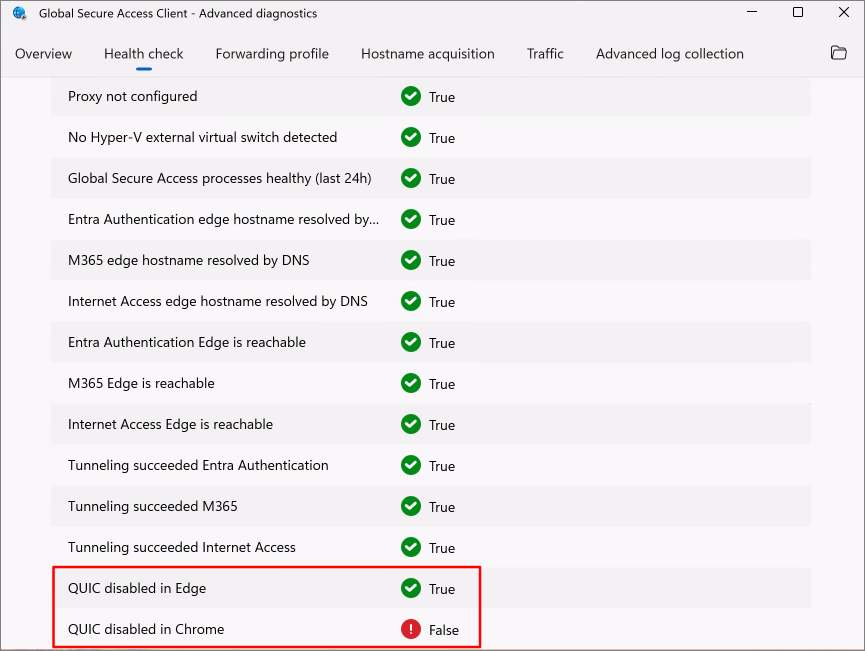Click True value for Internet Access edge hostname
This screenshot has height=651, width=865.
[x=442, y=302]
